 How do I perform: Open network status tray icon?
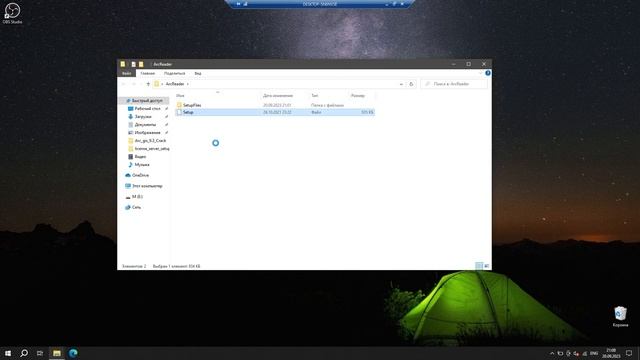click(584, 353)
